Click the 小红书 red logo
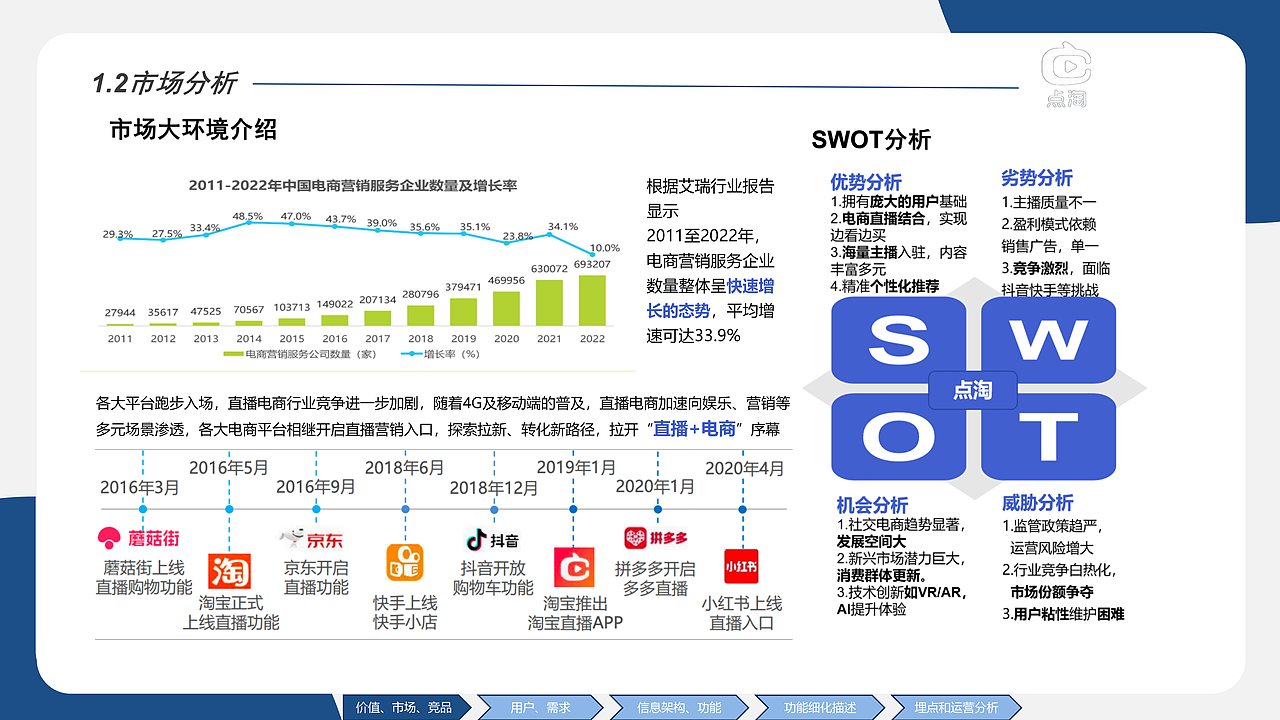Screen dimensions: 1280x720 tap(741, 566)
